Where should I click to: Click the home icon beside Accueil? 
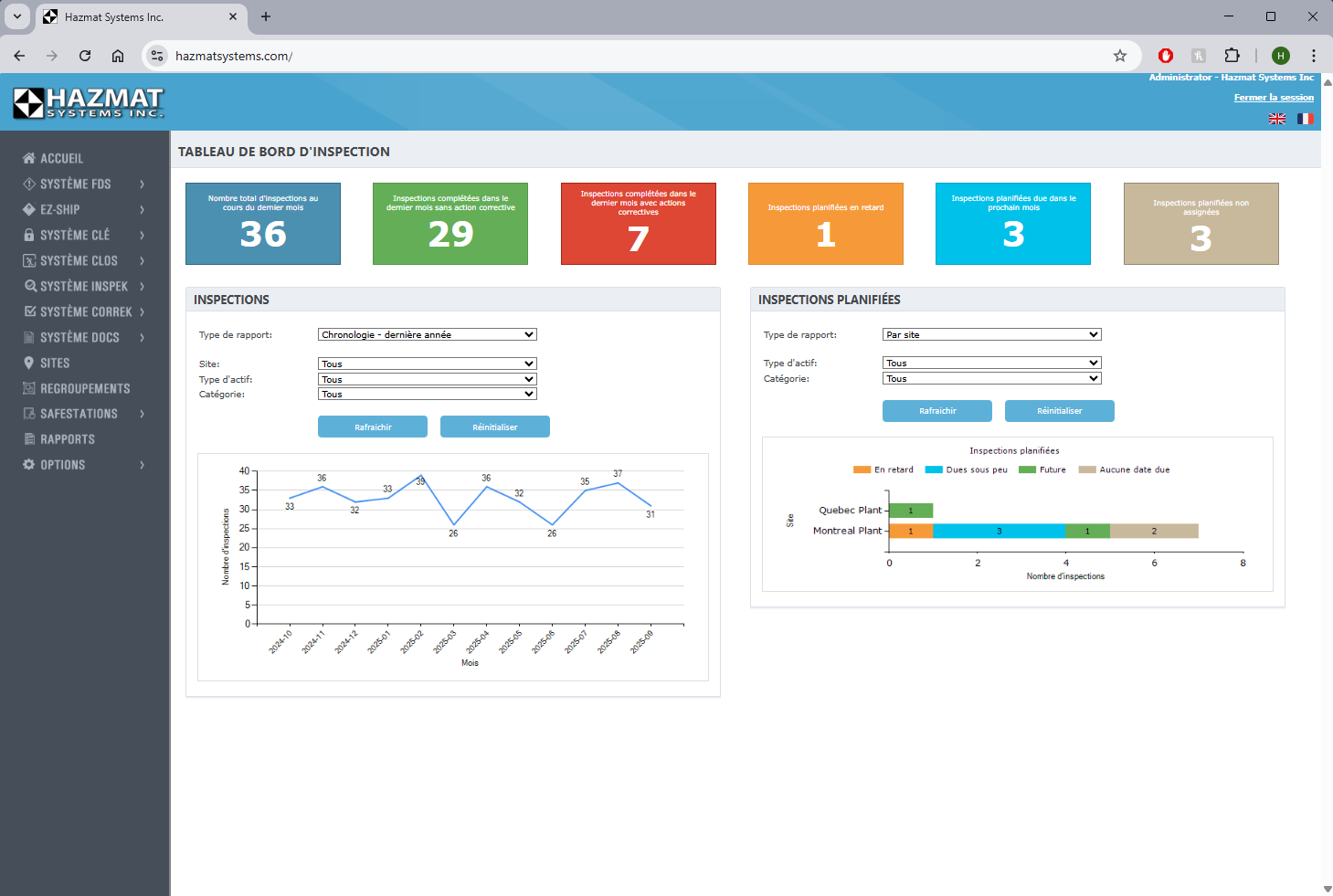29,158
